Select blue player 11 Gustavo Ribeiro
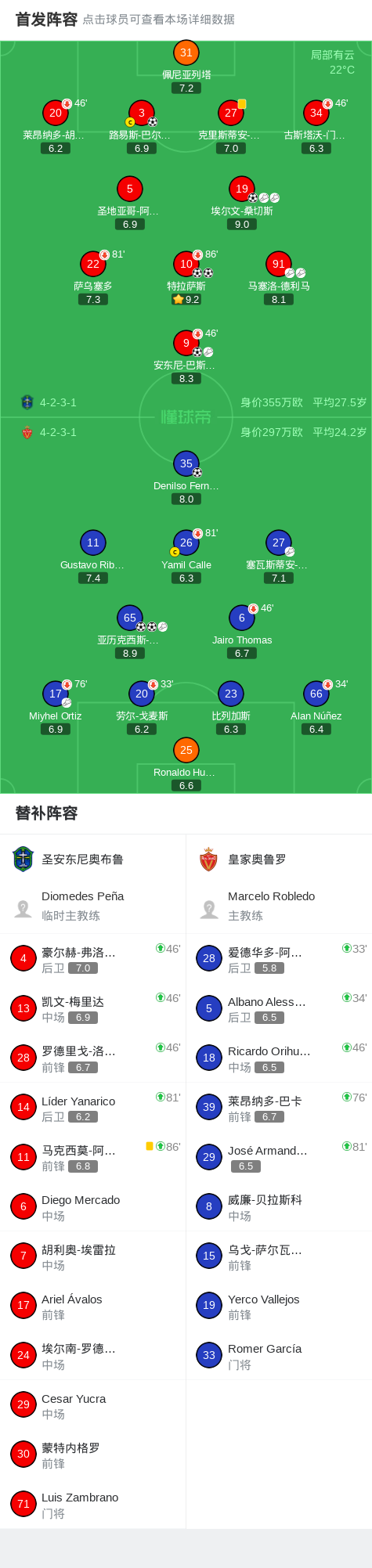Image resolution: width=372 pixels, height=1568 pixels. pos(93,542)
